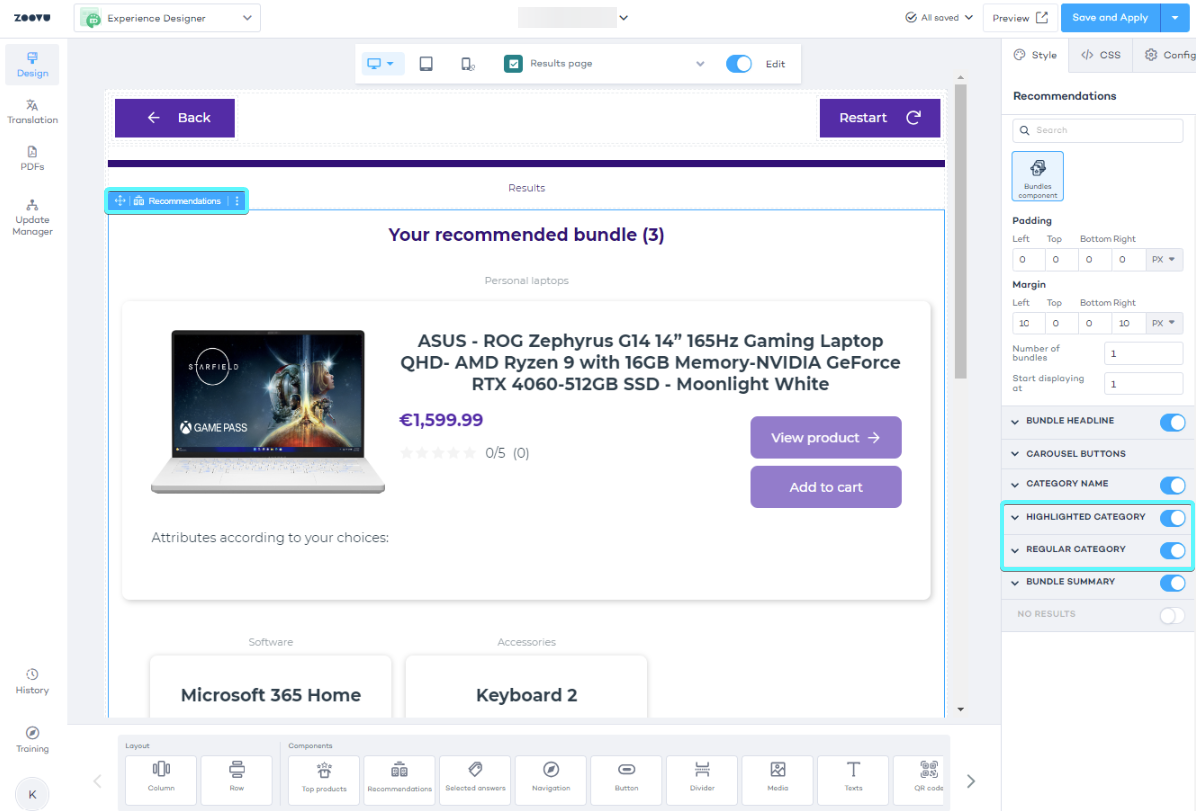Click the Save and Apply button
The width and height of the screenshot is (1196, 811).
pyautogui.click(x=1110, y=18)
